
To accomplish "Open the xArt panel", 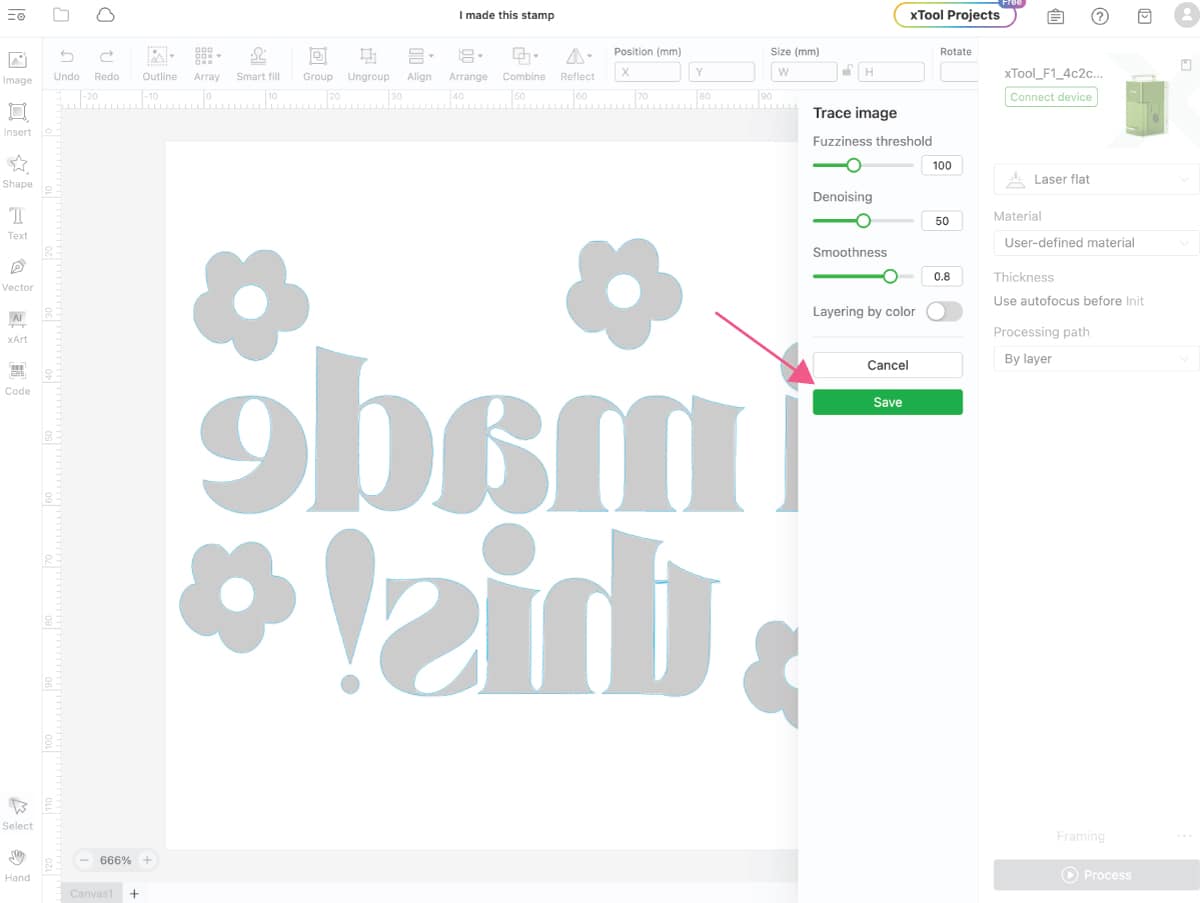I will click(18, 326).
